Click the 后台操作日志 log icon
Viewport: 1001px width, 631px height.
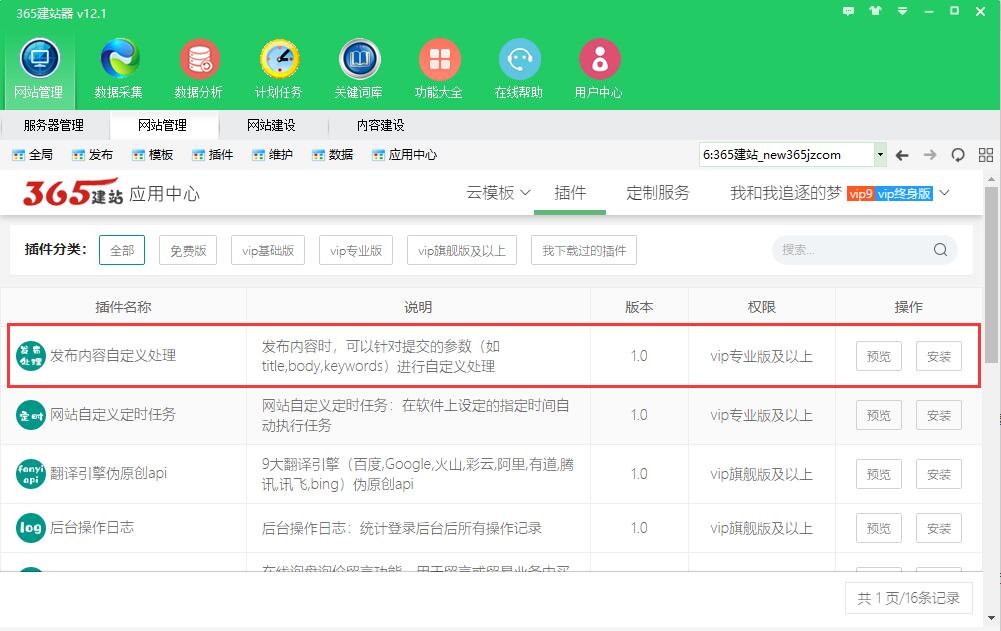[31, 528]
